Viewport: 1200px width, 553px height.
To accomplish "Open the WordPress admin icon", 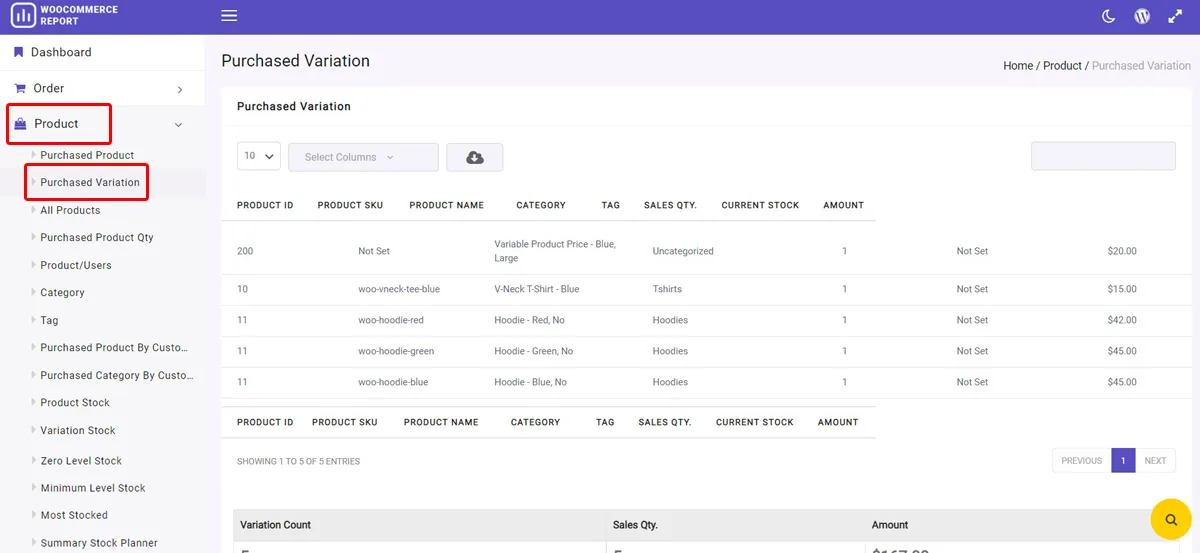I will pyautogui.click(x=1142, y=16).
